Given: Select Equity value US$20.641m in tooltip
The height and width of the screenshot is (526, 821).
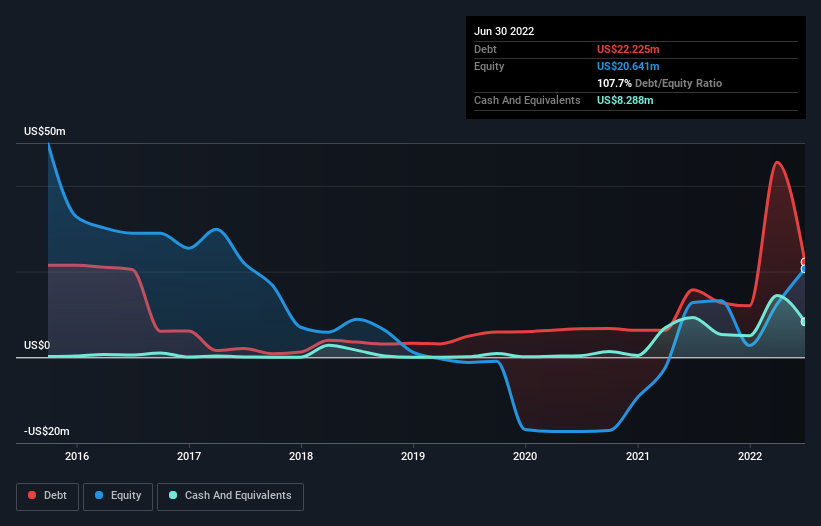Looking at the screenshot, I should (628, 66).
